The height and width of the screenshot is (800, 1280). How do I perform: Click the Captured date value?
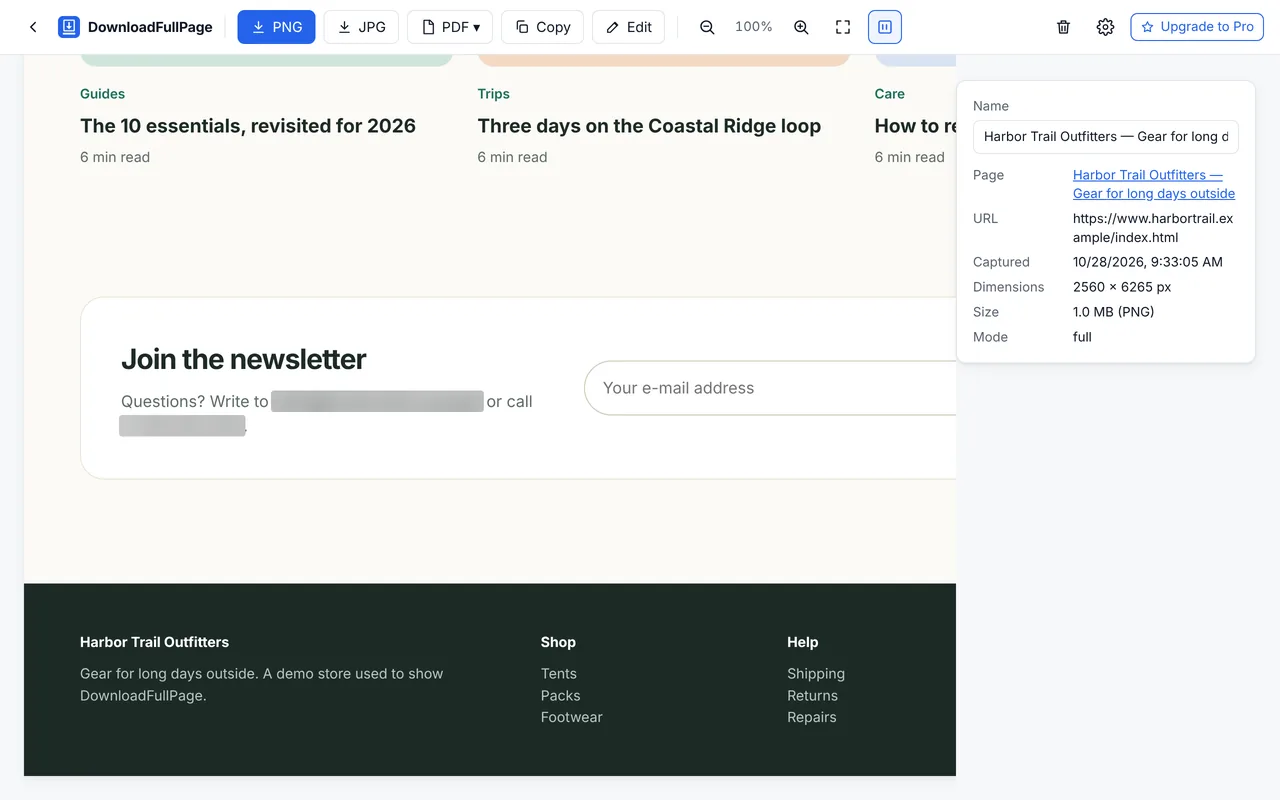(x=1148, y=262)
